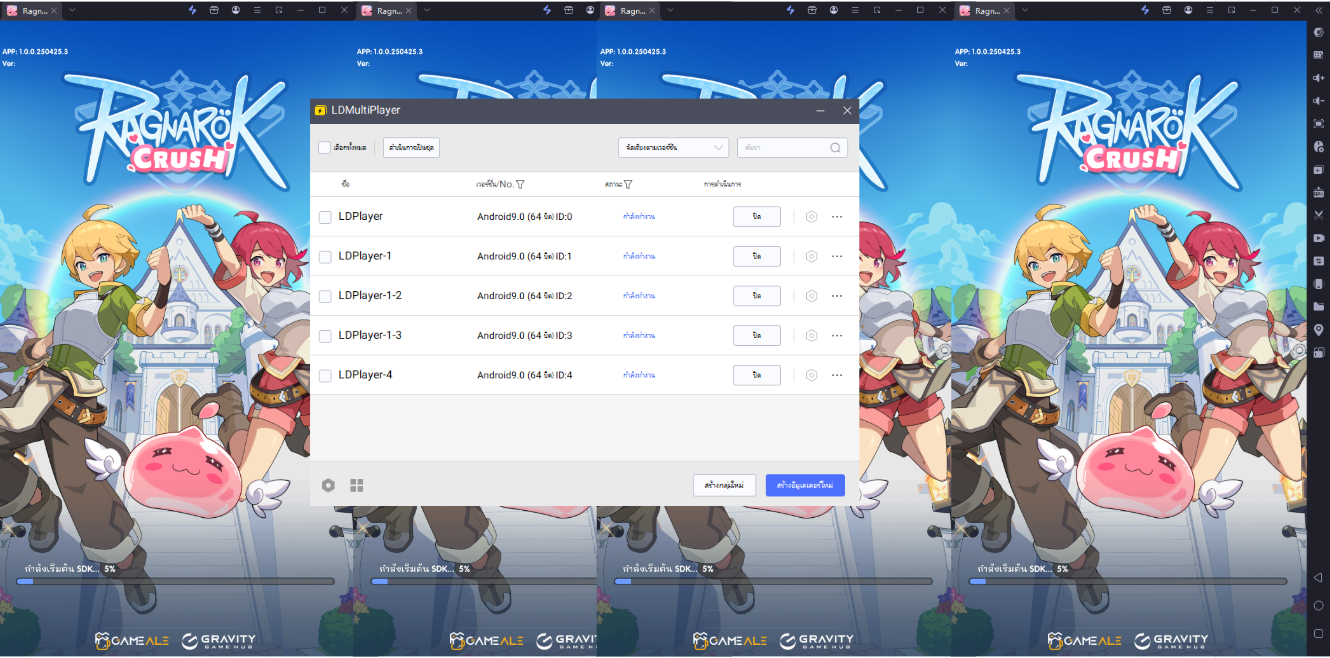Click the close button for LDPlayer-1-3
This screenshot has height=658, width=1330.
(x=757, y=335)
